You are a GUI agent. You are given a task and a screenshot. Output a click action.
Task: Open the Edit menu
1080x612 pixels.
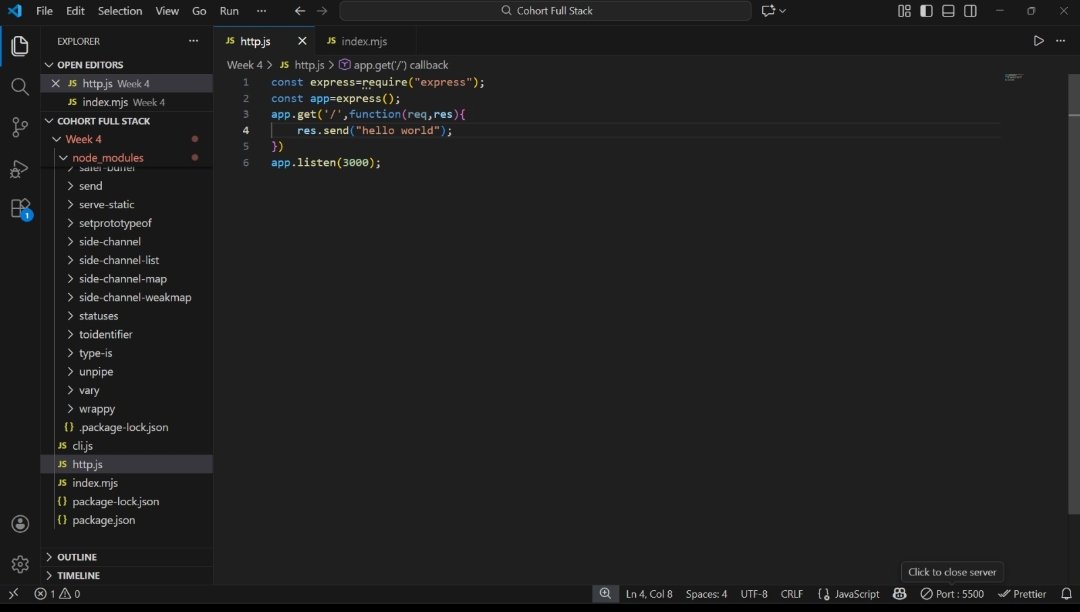tap(75, 11)
